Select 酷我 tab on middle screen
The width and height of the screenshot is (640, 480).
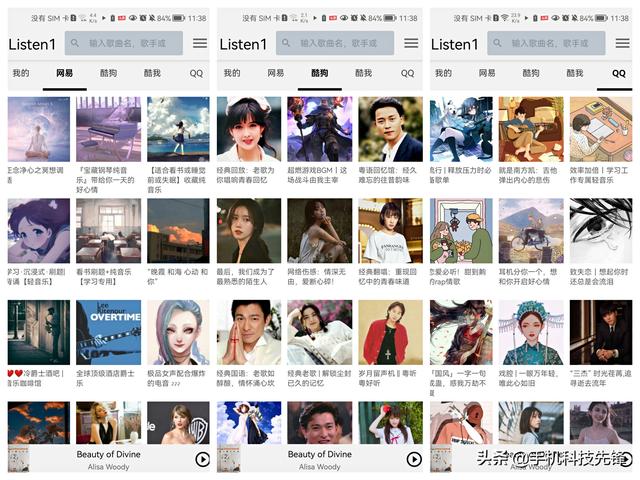363,73
